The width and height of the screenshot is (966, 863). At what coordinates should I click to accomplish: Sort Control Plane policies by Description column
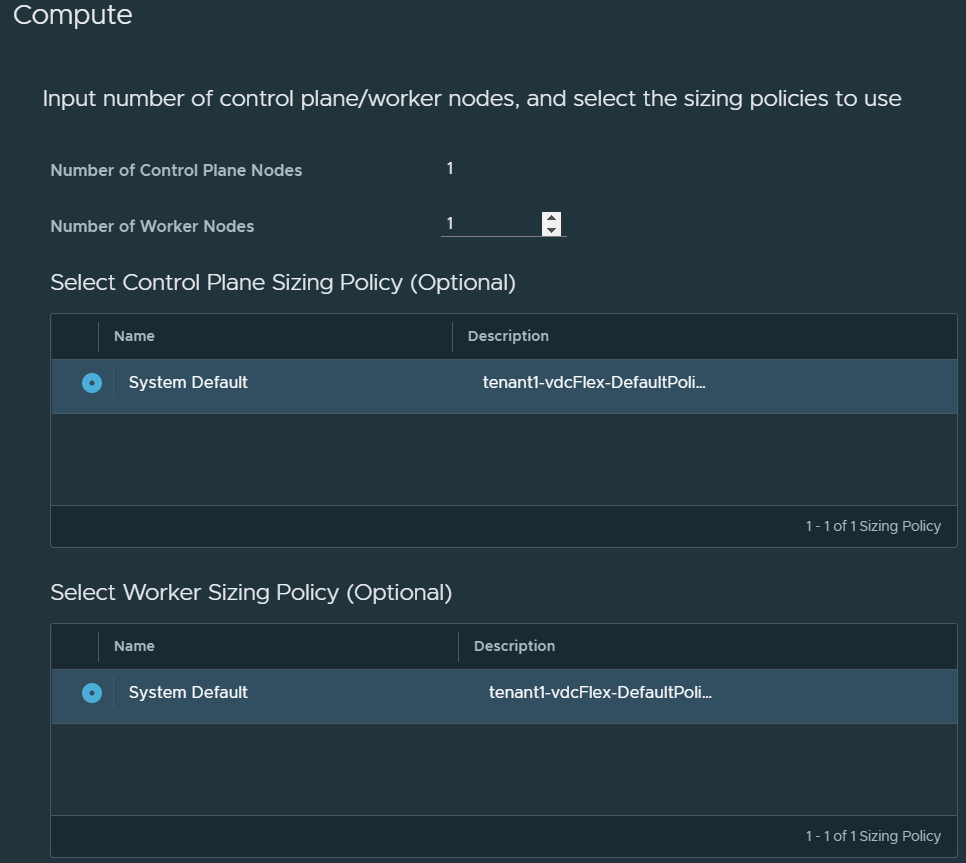(x=508, y=336)
